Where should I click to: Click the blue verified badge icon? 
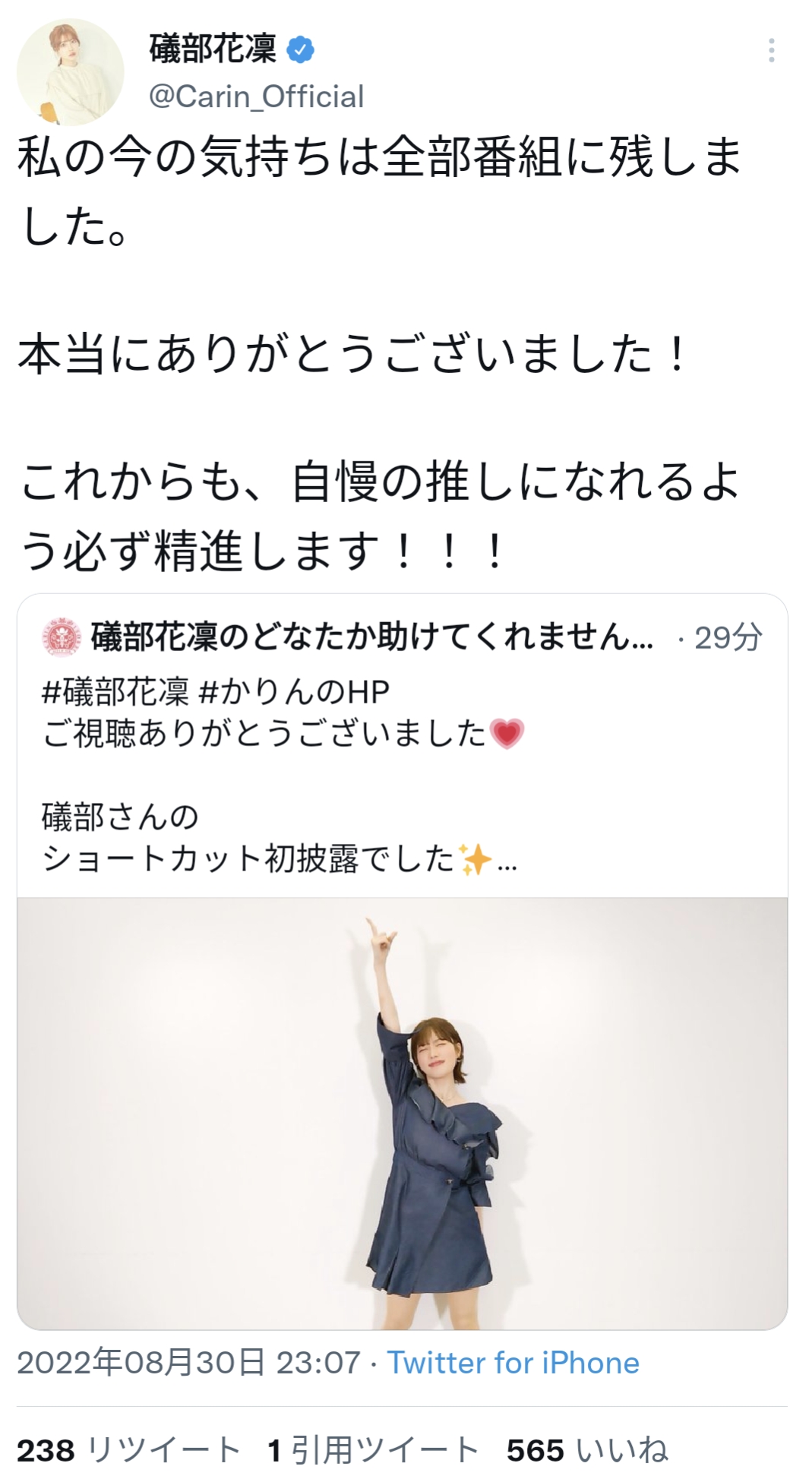[x=300, y=50]
